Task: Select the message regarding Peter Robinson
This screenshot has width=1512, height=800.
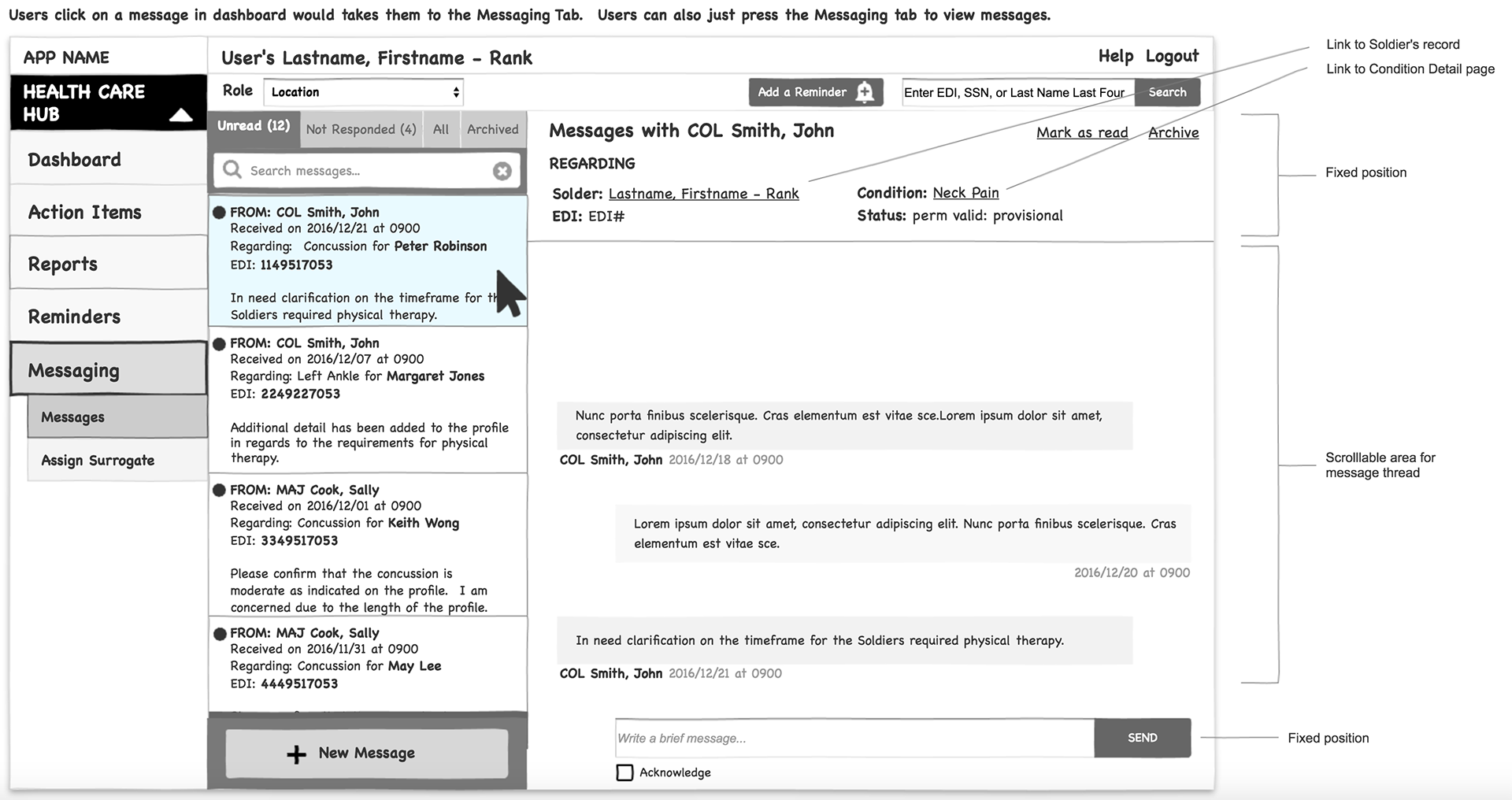Action: [368, 261]
